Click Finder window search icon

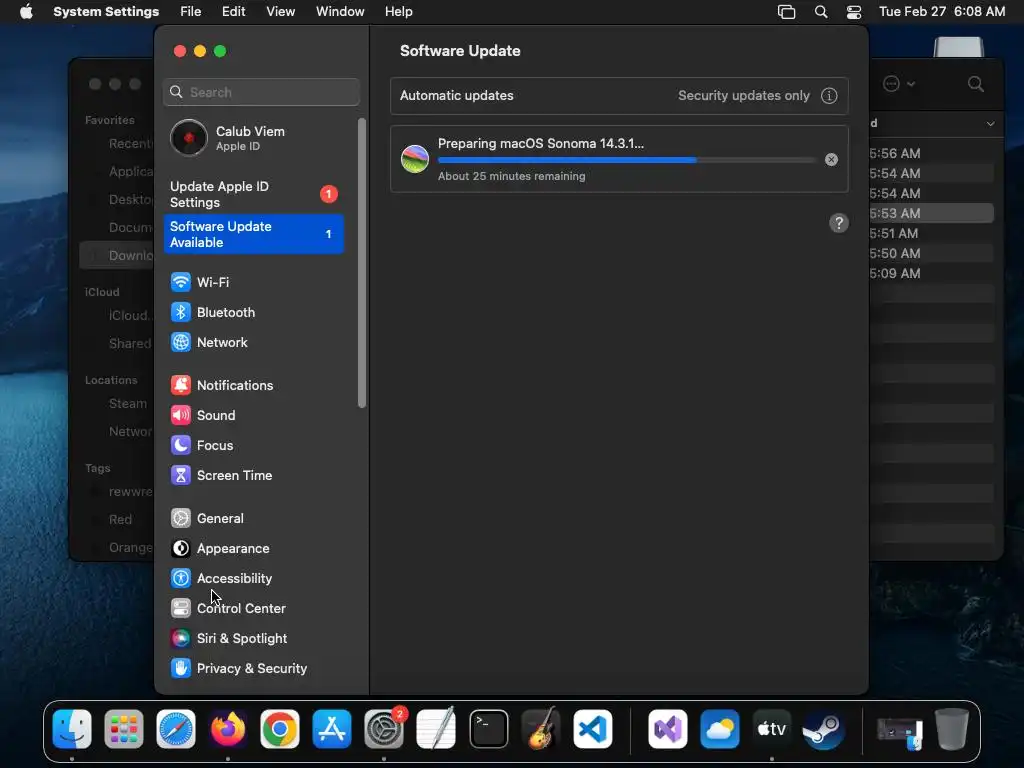[x=976, y=84]
